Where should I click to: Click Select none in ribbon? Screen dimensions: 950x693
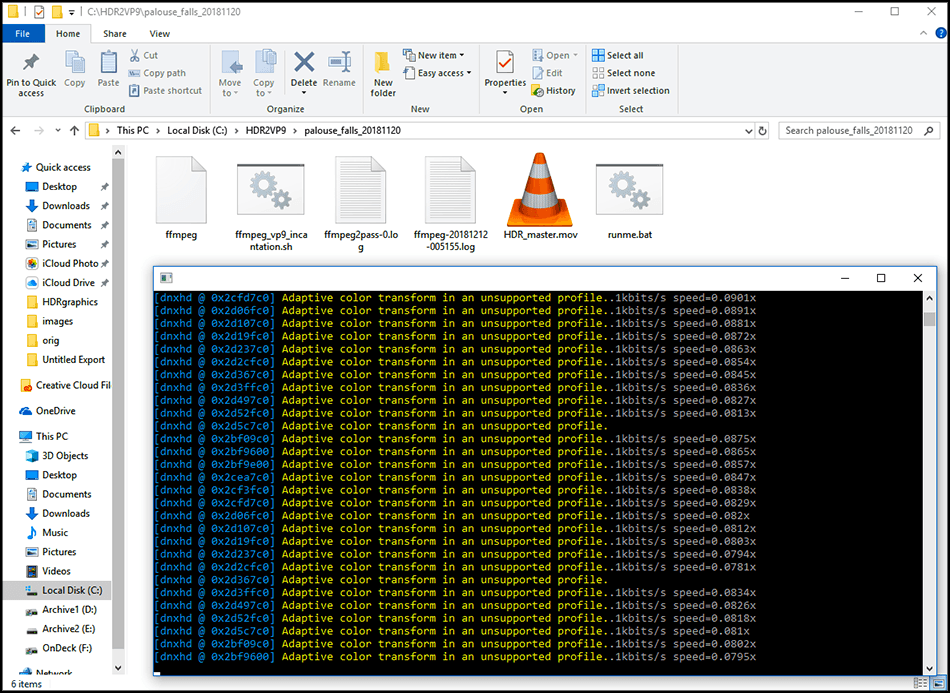[x=623, y=73]
